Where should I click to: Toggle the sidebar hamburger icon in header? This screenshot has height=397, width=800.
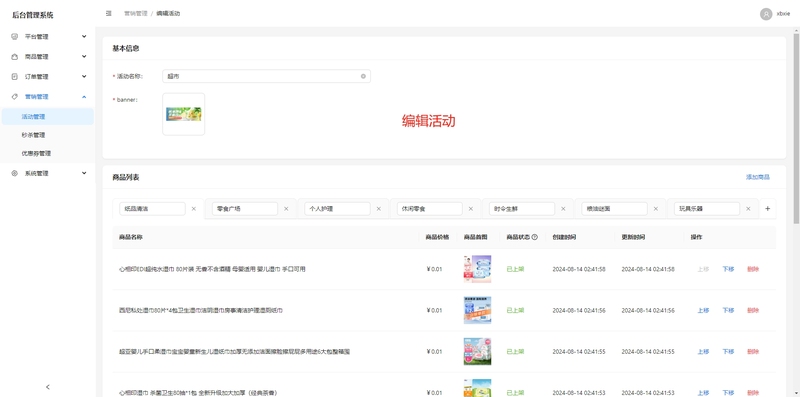pyautogui.click(x=109, y=14)
